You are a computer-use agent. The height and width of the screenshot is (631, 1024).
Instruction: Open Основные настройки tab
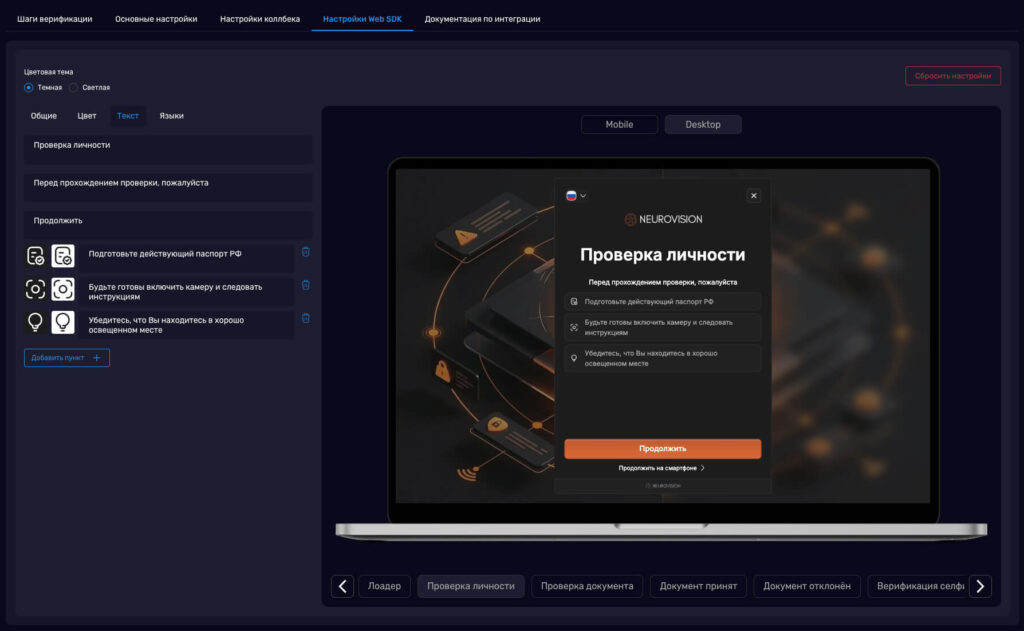[156, 19]
